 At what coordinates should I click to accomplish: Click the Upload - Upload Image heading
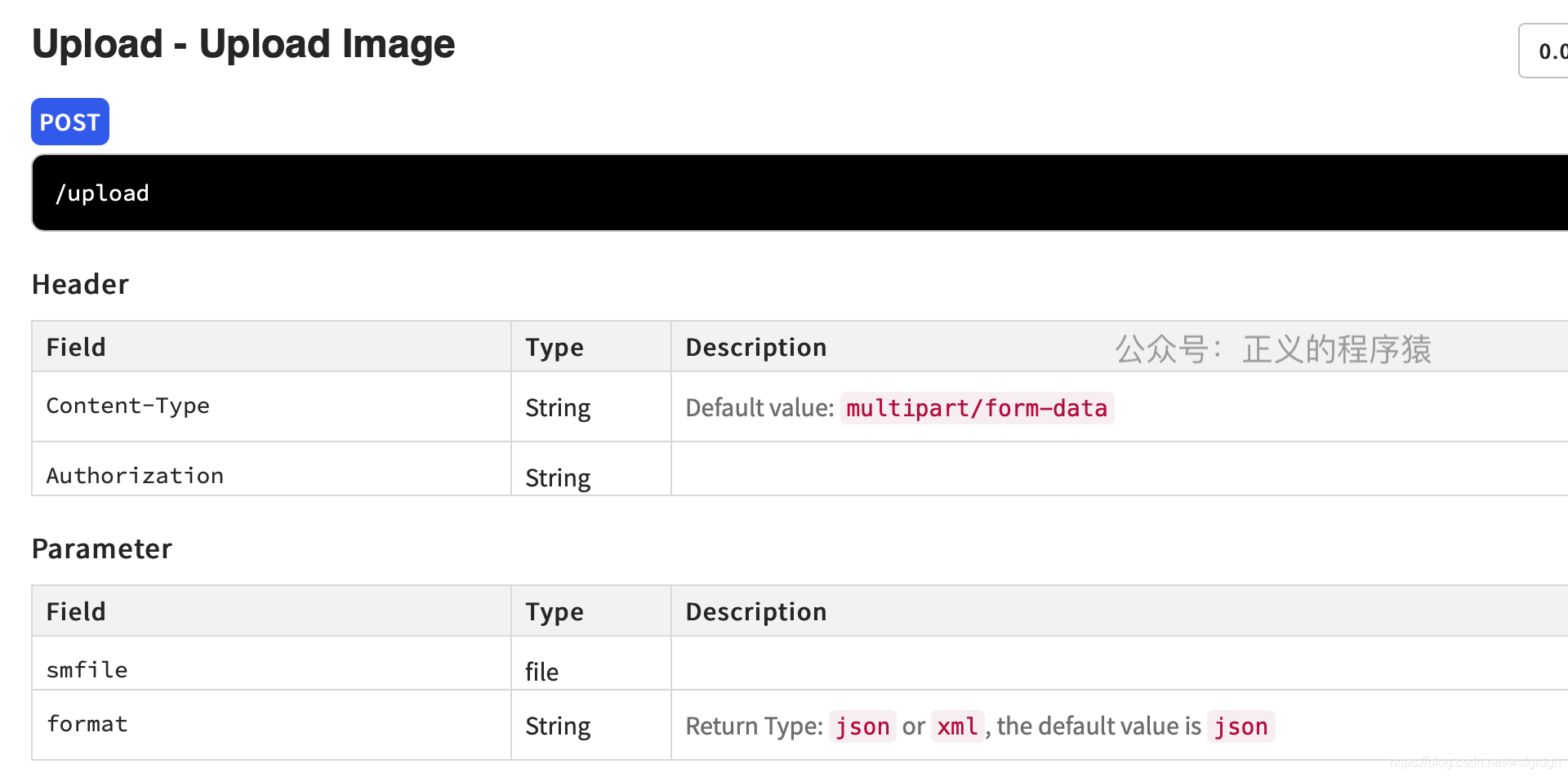[x=243, y=44]
